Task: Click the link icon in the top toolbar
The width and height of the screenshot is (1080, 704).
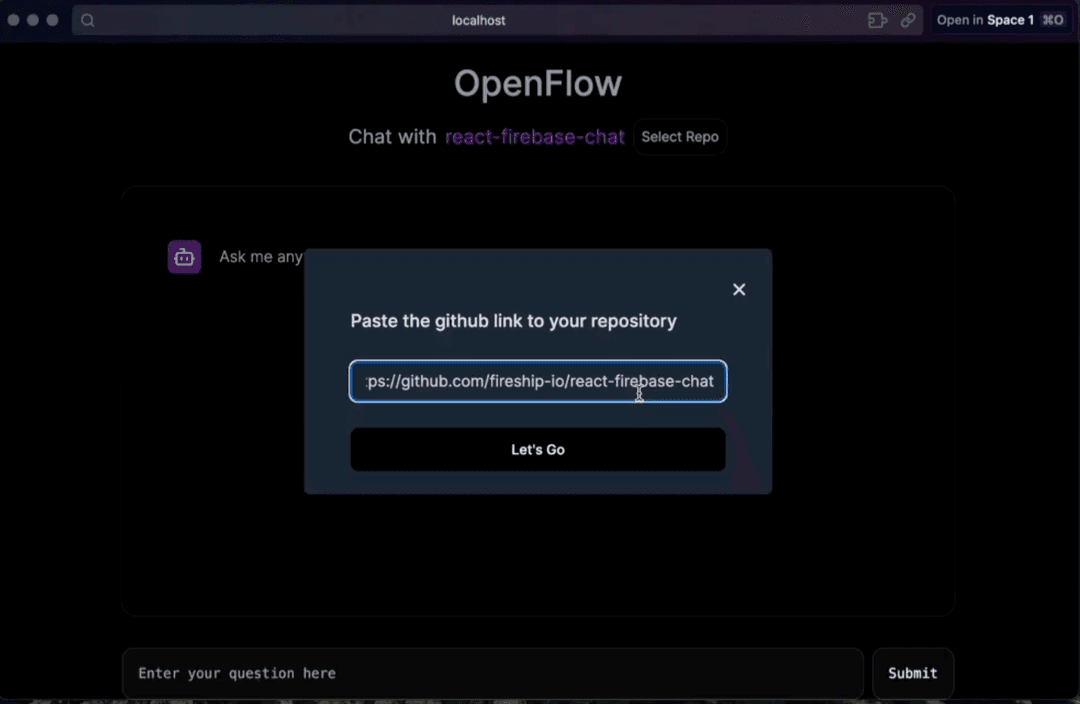Action: pyautogui.click(x=908, y=20)
